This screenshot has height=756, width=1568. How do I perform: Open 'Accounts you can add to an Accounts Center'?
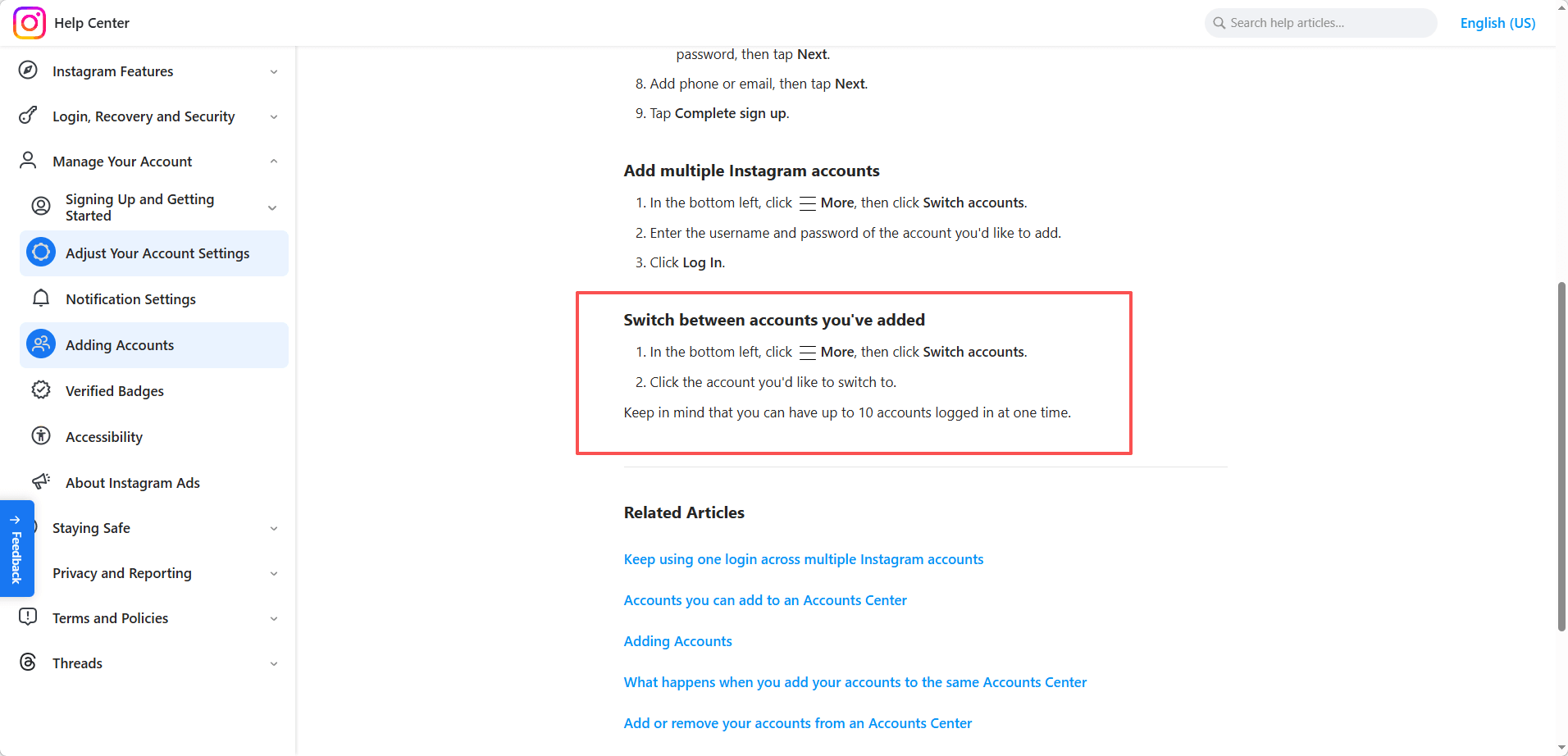(x=765, y=600)
